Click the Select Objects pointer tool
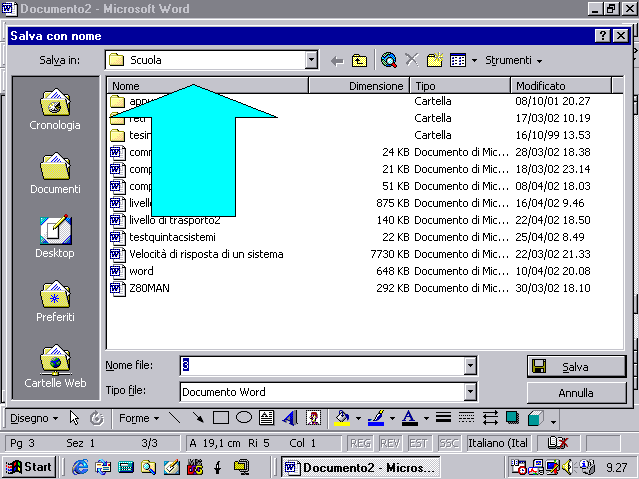Image resolution: width=639 pixels, height=479 pixels. 74,418
